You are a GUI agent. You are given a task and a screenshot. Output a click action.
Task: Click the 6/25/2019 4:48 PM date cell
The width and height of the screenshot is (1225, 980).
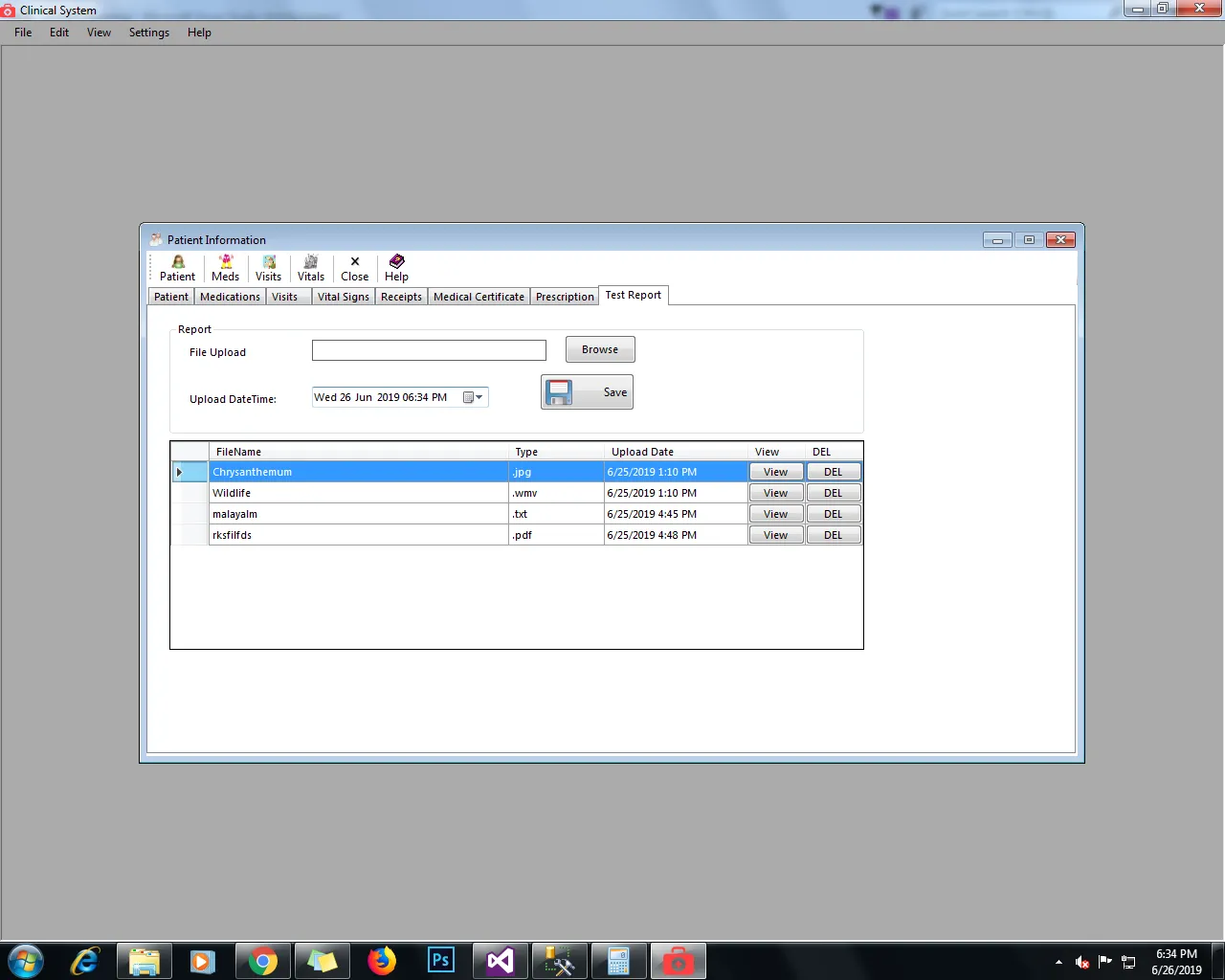pyautogui.click(x=676, y=535)
